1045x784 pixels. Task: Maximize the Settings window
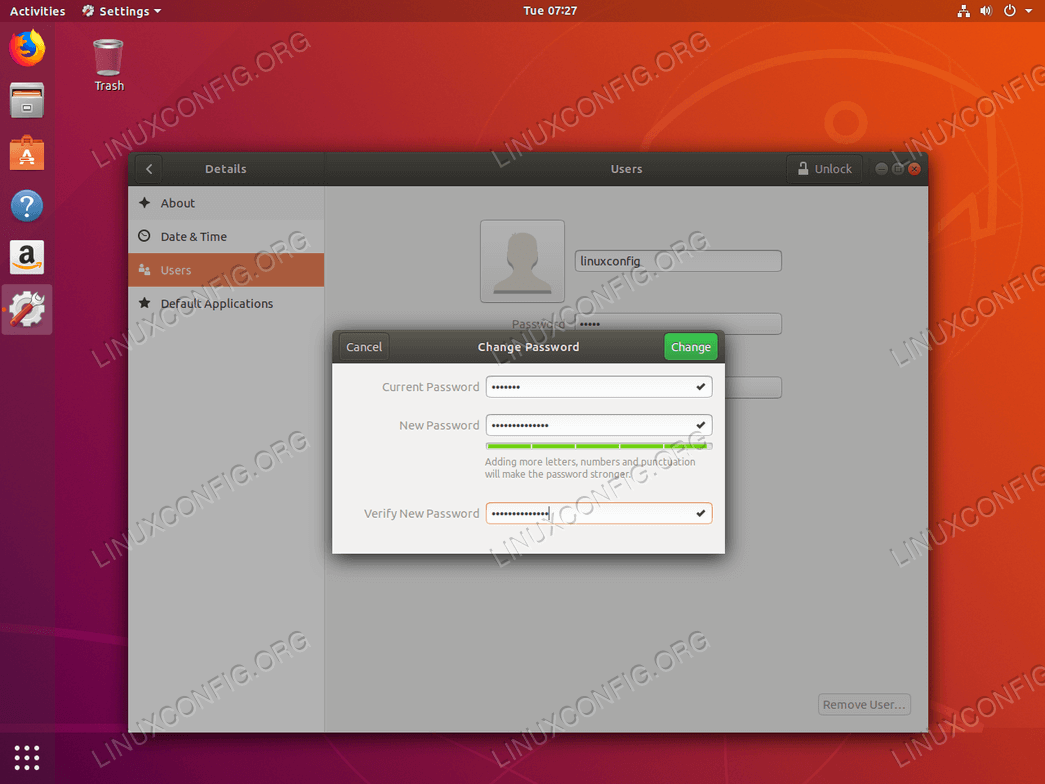pyautogui.click(x=898, y=169)
